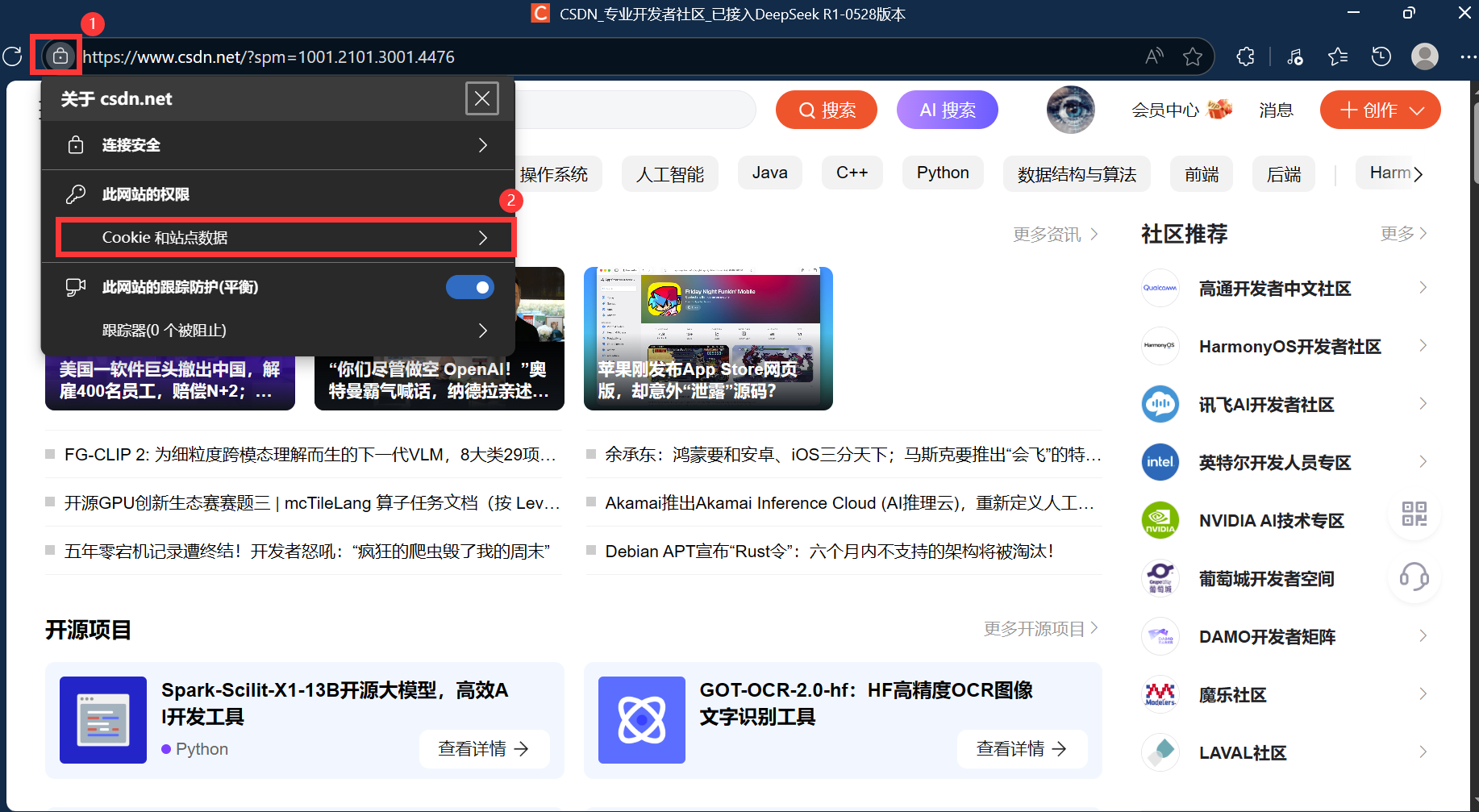
Task: Open 查看详情 for GOT-OCR-2.0-hf
Action: pyautogui.click(x=1022, y=748)
